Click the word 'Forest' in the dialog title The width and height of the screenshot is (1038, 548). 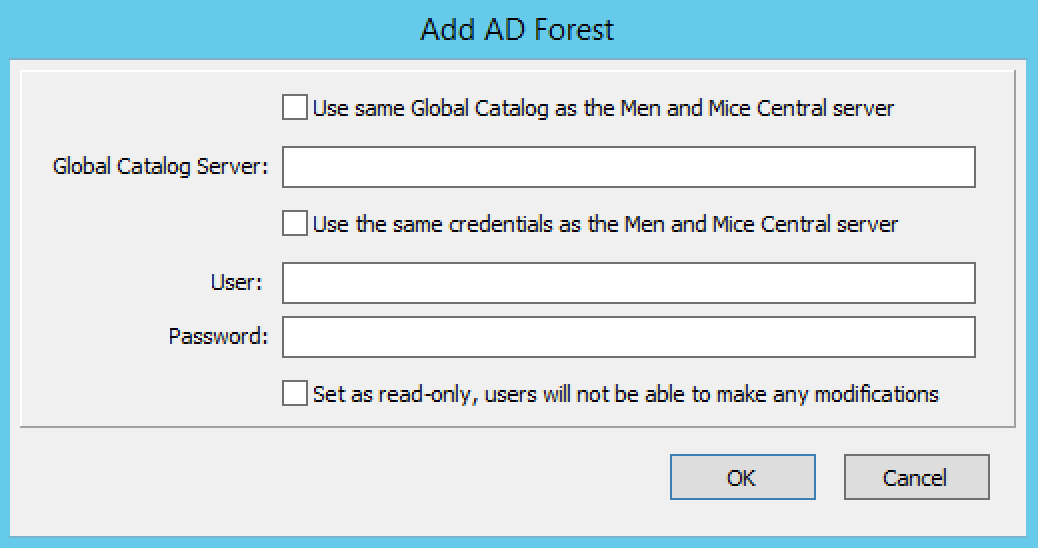574,30
